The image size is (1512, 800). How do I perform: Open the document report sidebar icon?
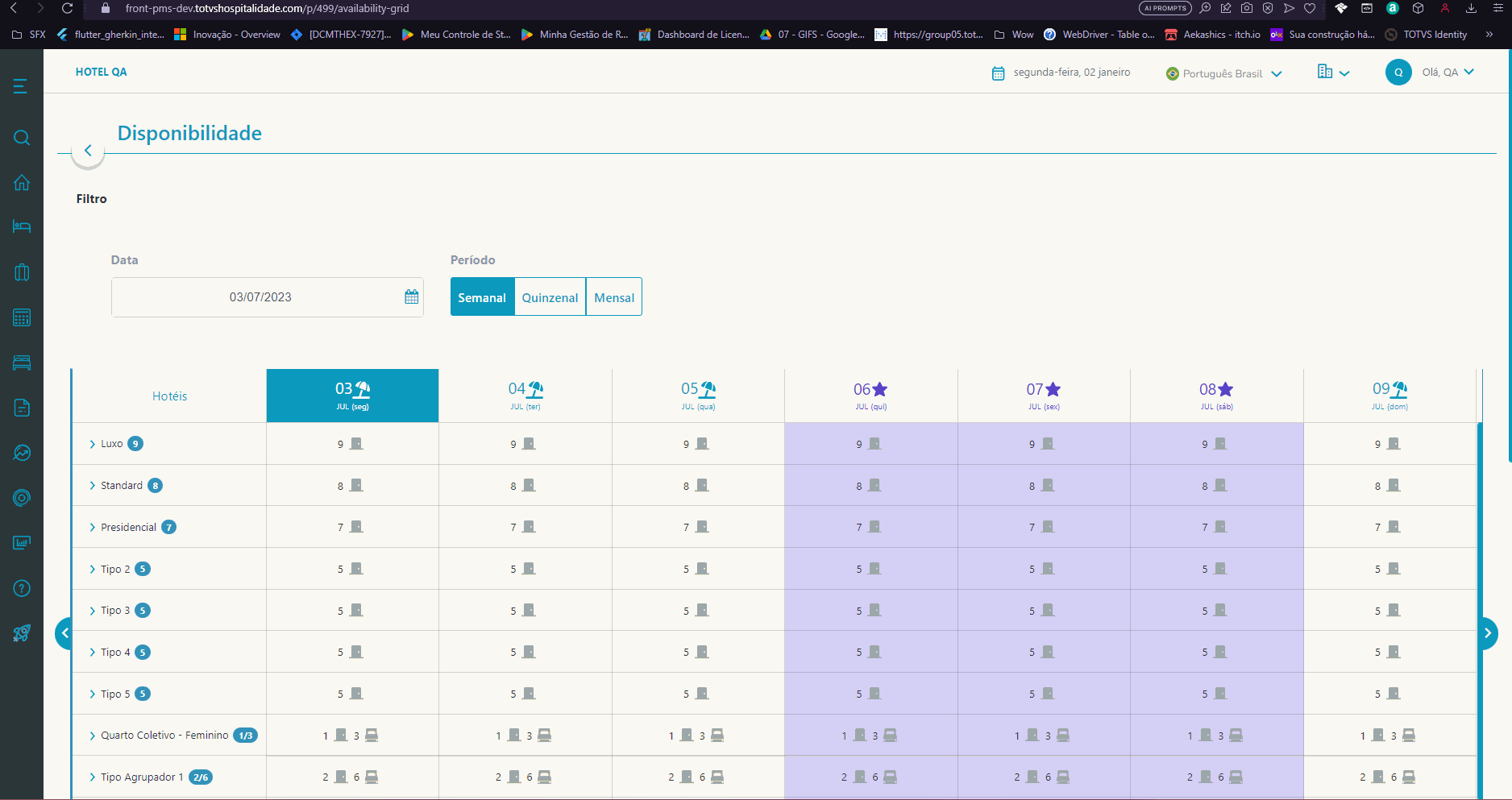[x=22, y=408]
